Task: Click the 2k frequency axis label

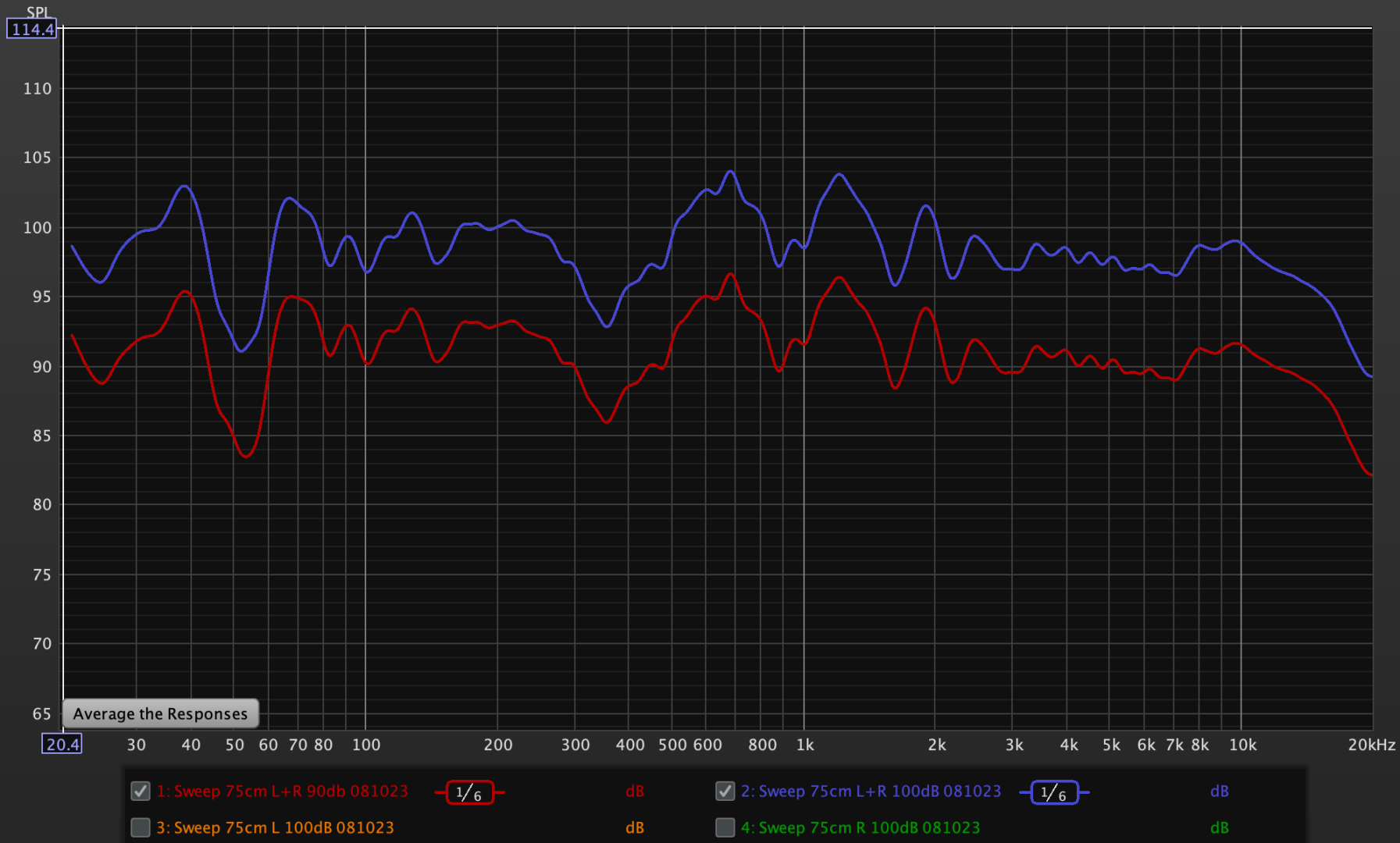Action: pos(937,745)
